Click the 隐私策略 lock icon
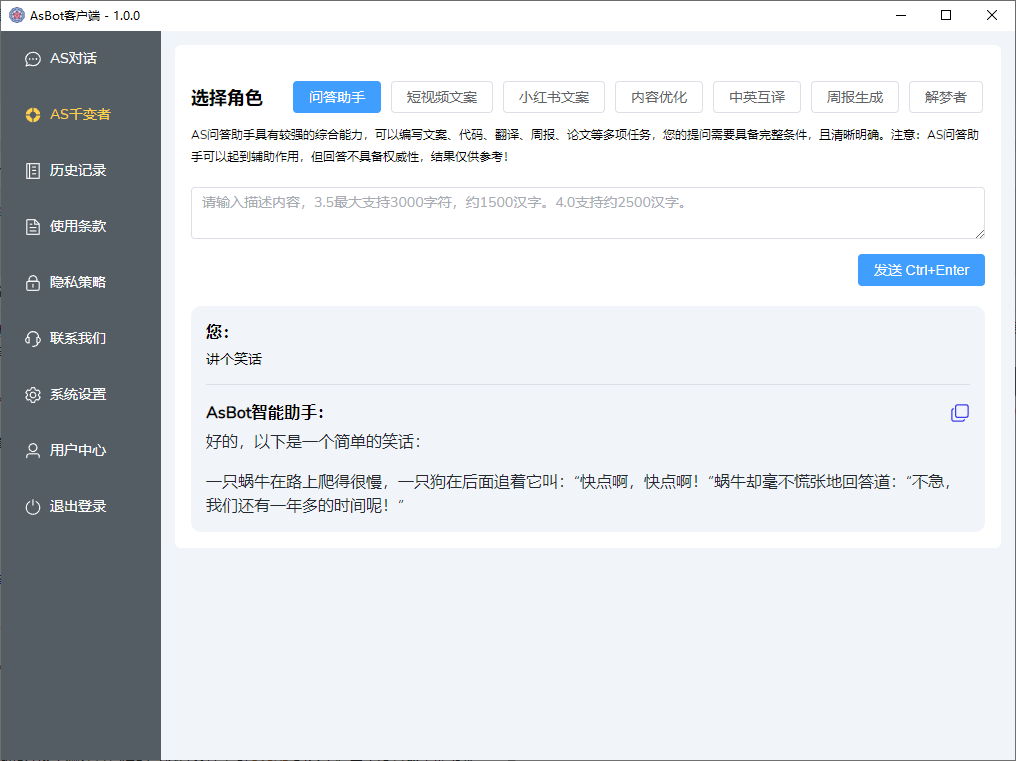 click(32, 283)
